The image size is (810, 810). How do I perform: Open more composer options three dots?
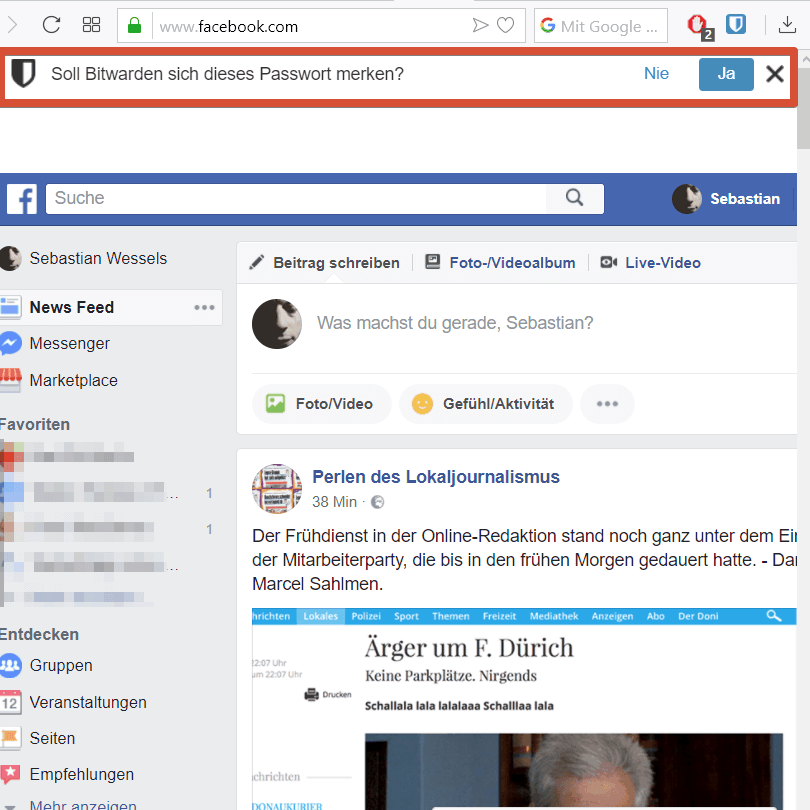tap(607, 404)
